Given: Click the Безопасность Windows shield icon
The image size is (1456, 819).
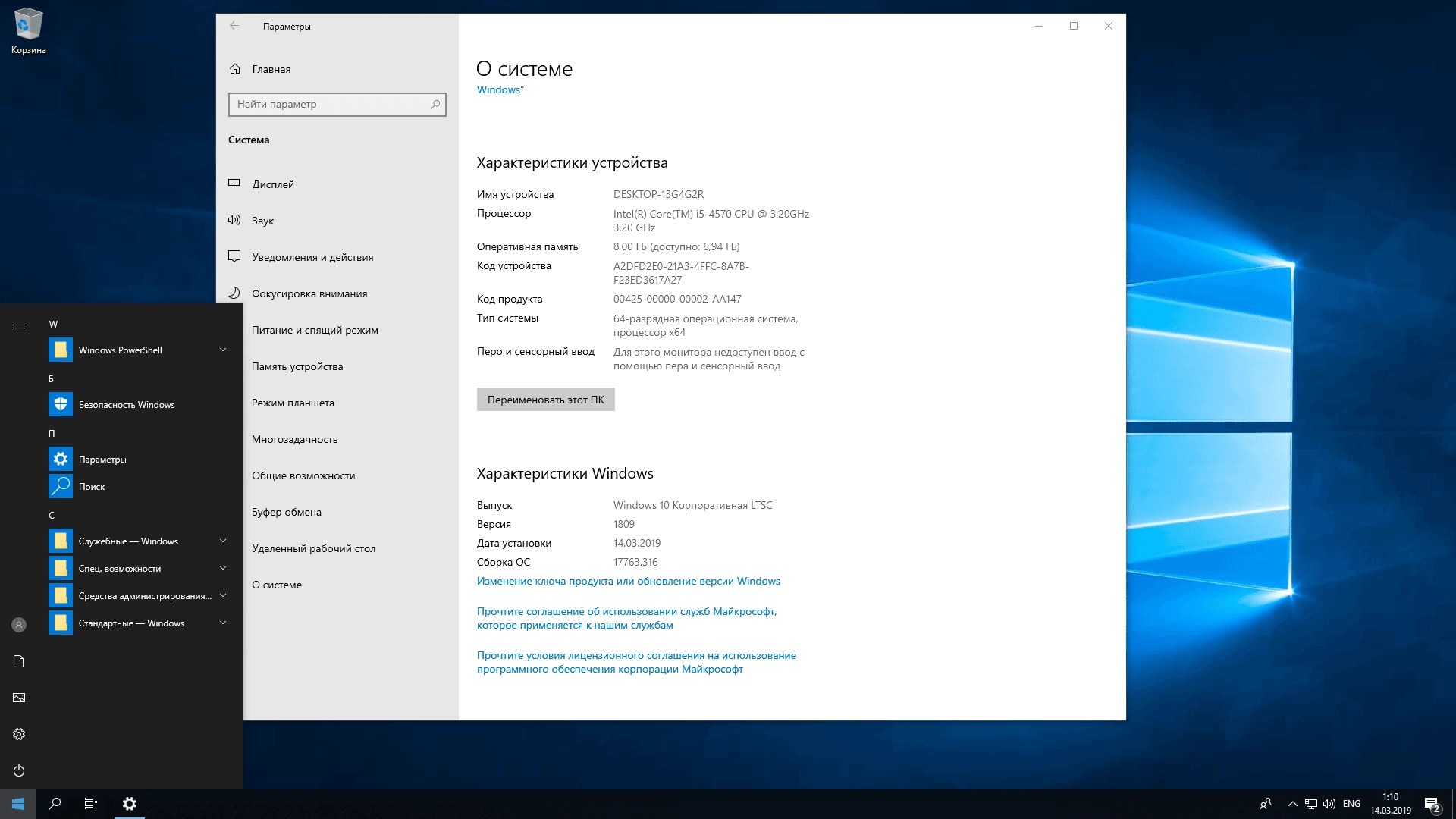Looking at the screenshot, I should [x=61, y=404].
